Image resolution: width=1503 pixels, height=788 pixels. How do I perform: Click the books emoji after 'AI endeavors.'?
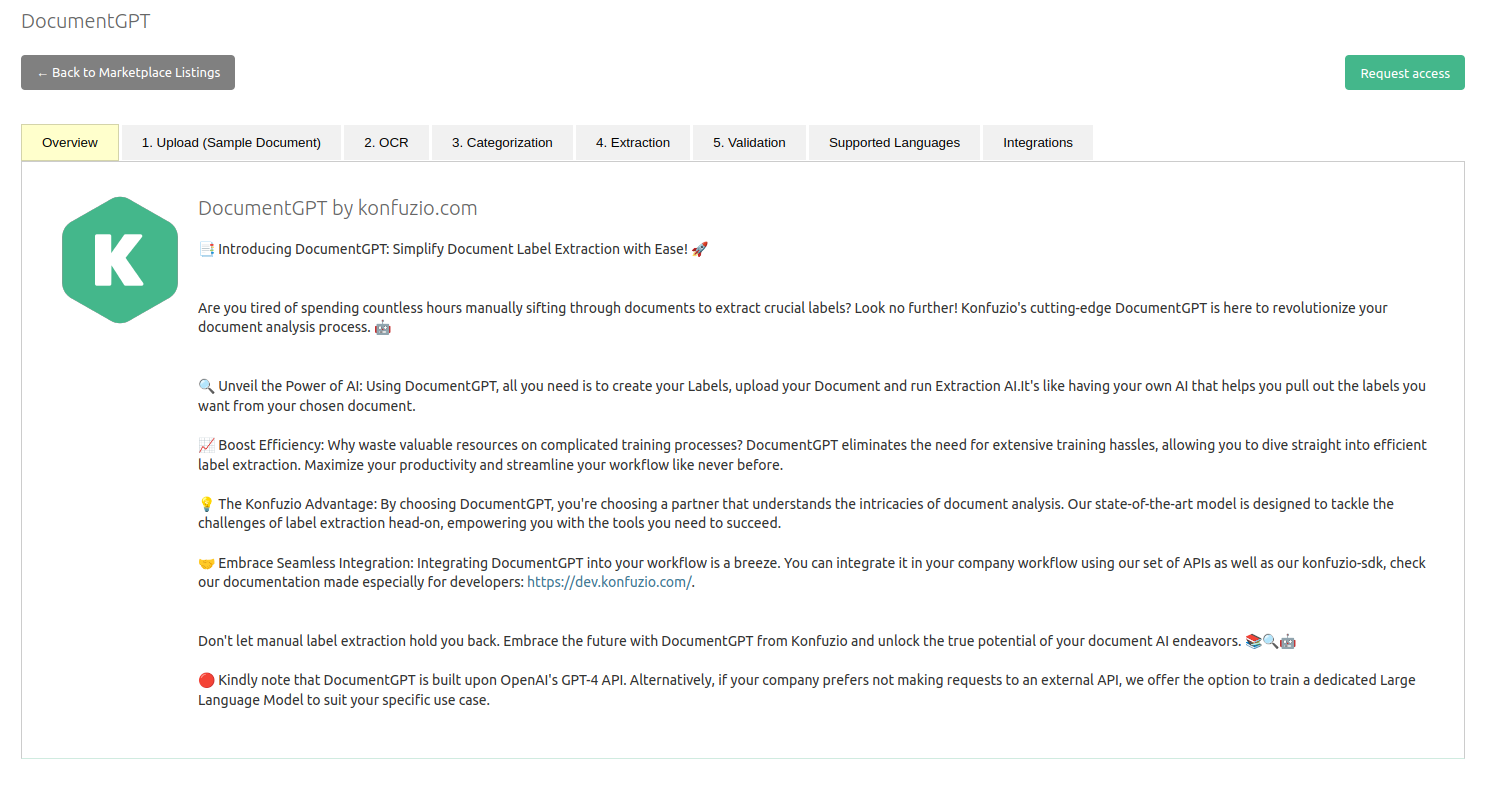(1253, 641)
